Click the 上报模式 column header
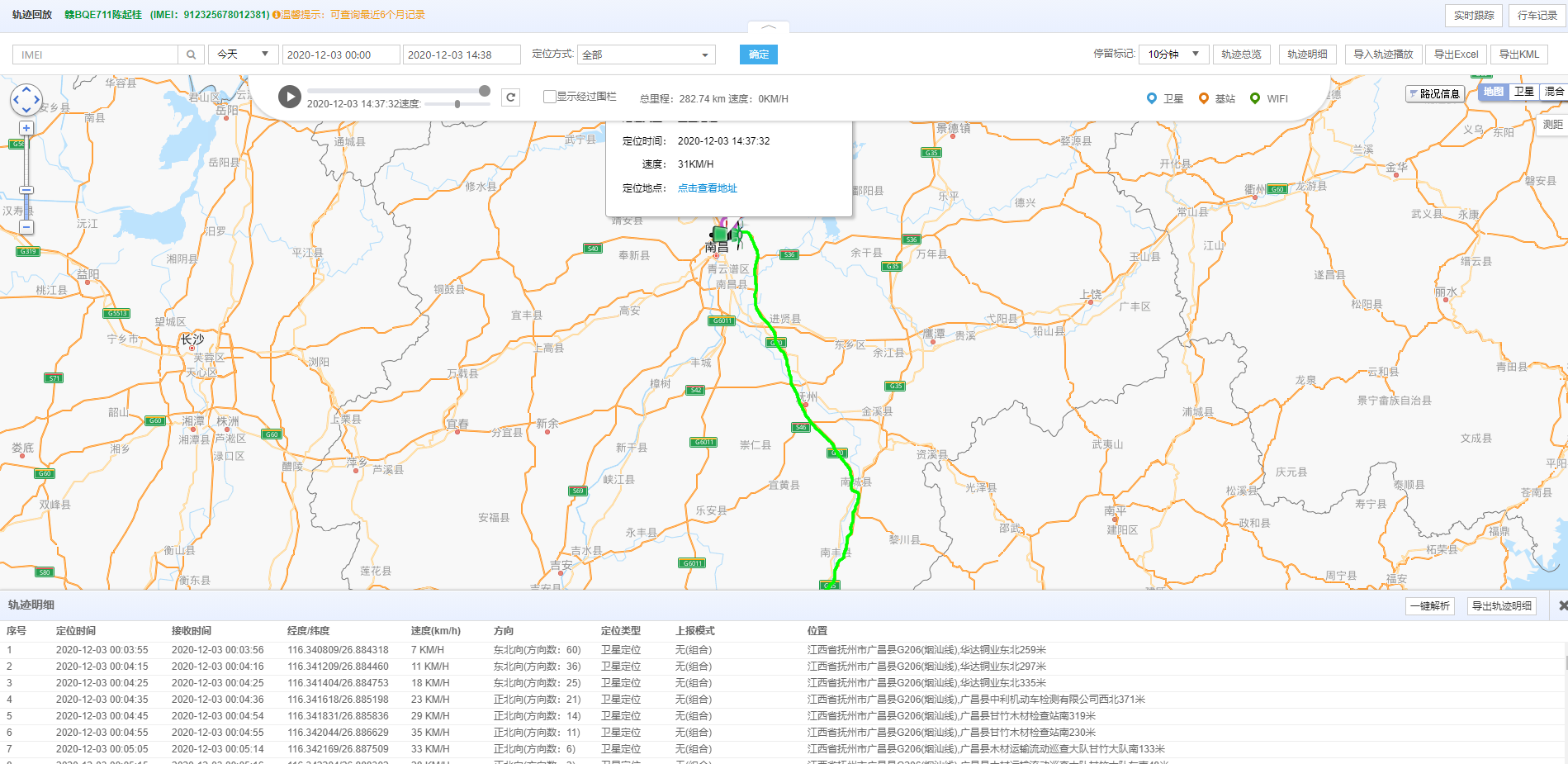The width and height of the screenshot is (1568, 764). 695,631
